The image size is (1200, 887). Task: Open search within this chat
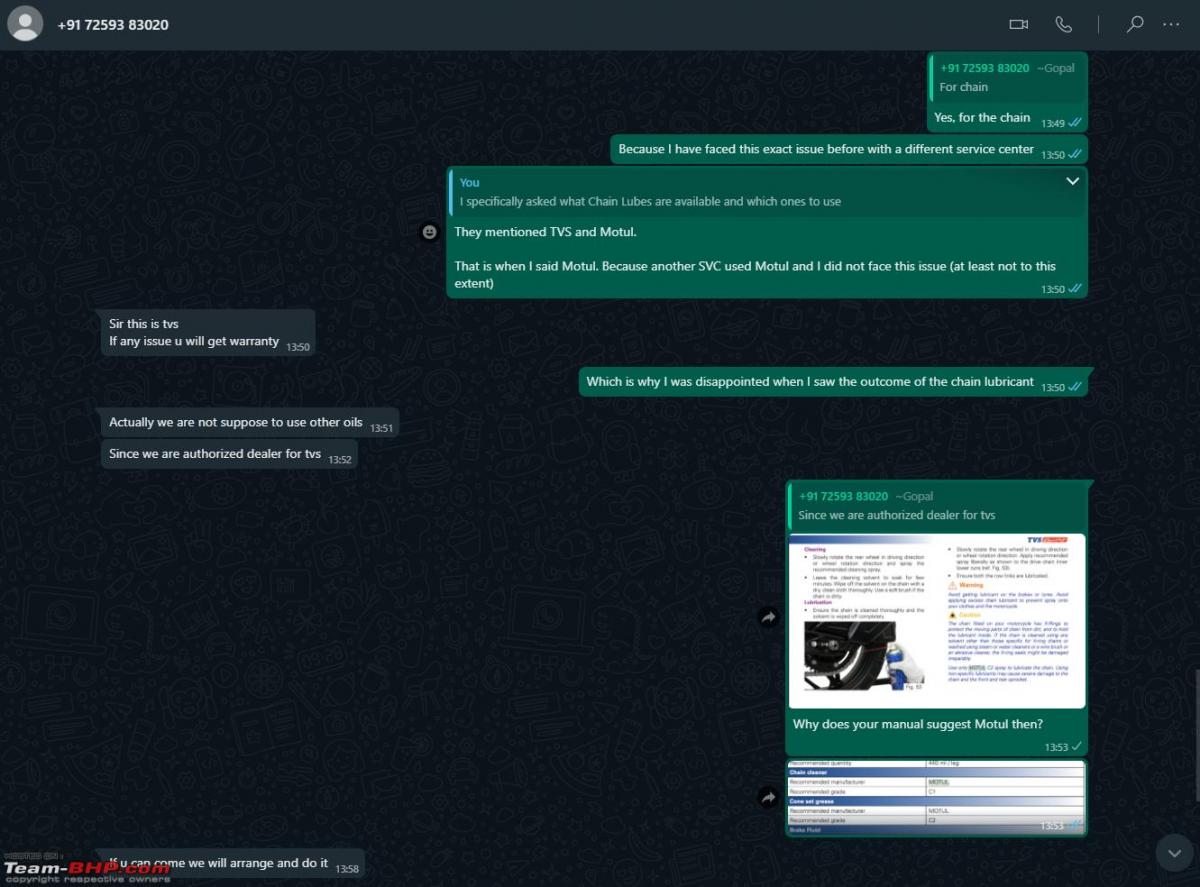click(1135, 24)
